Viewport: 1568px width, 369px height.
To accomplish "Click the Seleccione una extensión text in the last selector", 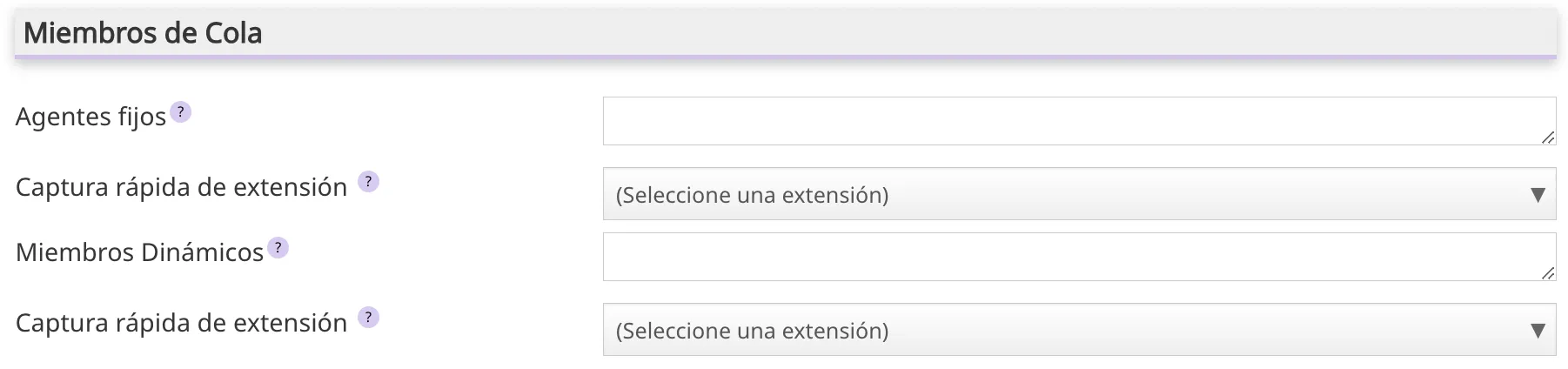I will point(752,331).
